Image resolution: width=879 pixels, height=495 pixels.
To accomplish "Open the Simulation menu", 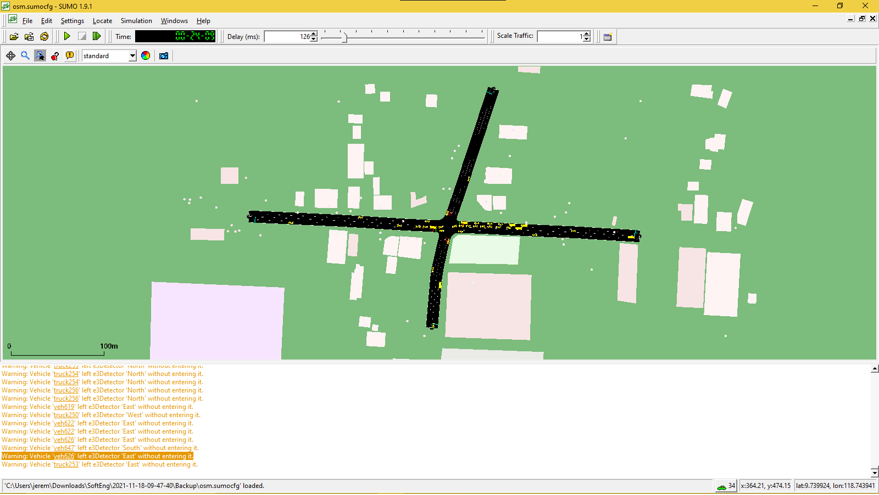I will (136, 21).
